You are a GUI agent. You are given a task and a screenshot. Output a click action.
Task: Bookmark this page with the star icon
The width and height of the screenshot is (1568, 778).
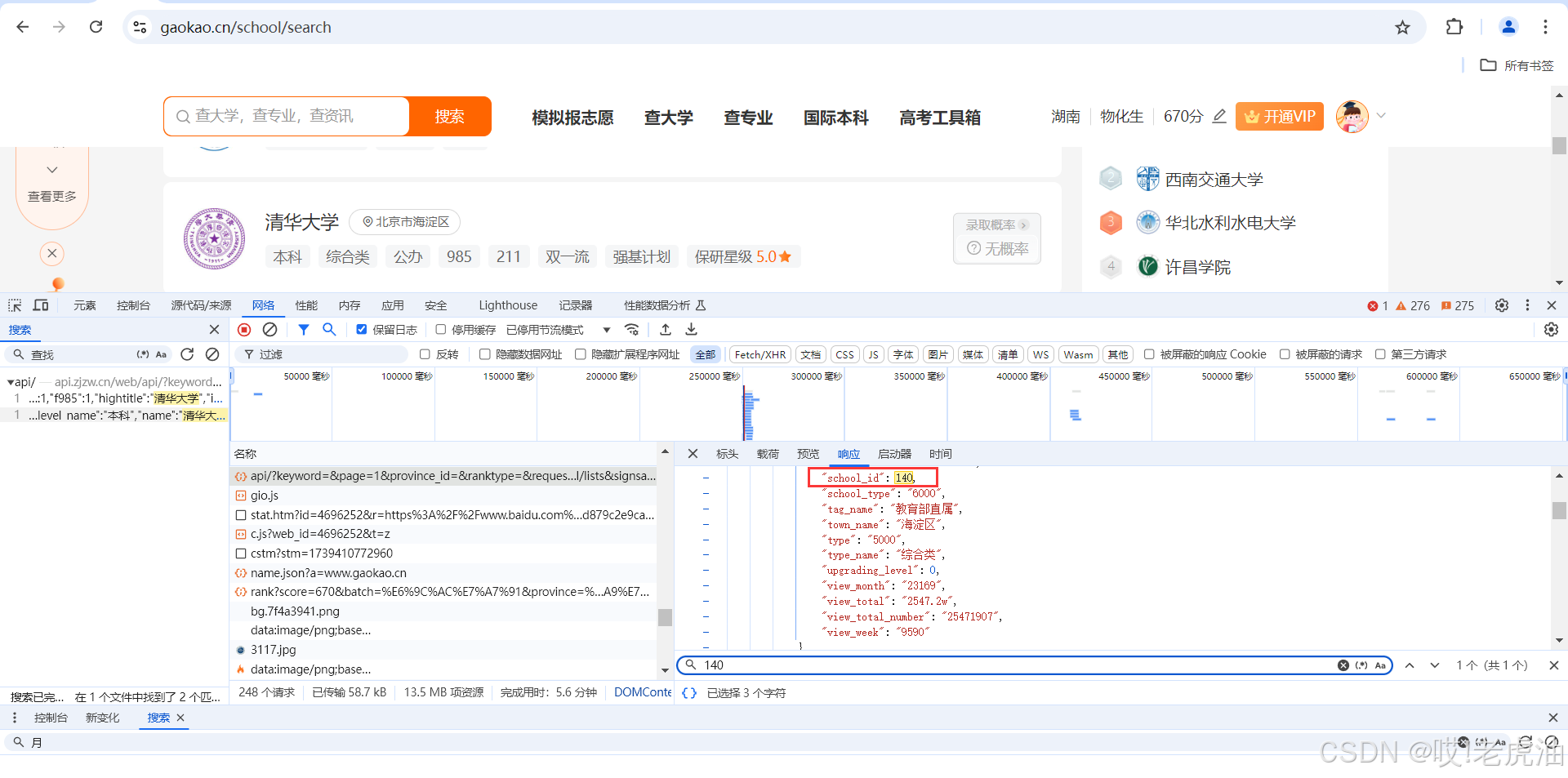(1402, 27)
